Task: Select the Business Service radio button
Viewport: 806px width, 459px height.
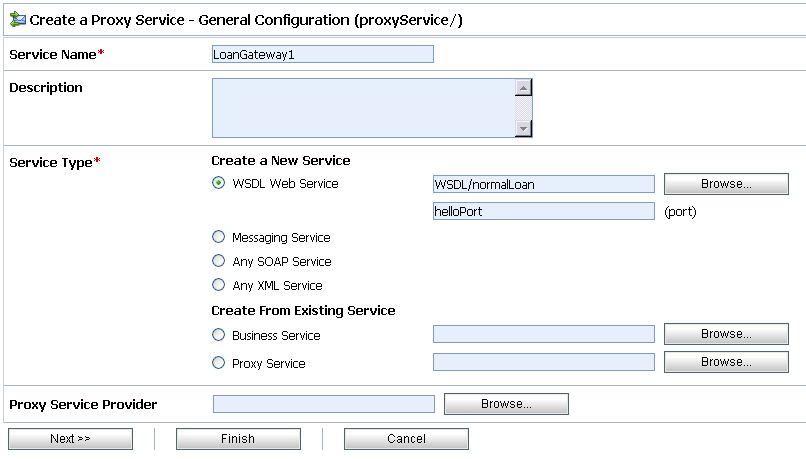Action: tap(218, 335)
